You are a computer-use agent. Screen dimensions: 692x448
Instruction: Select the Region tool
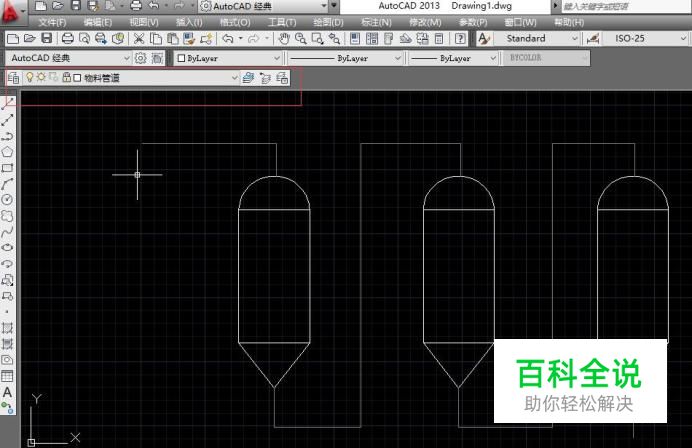click(8, 360)
